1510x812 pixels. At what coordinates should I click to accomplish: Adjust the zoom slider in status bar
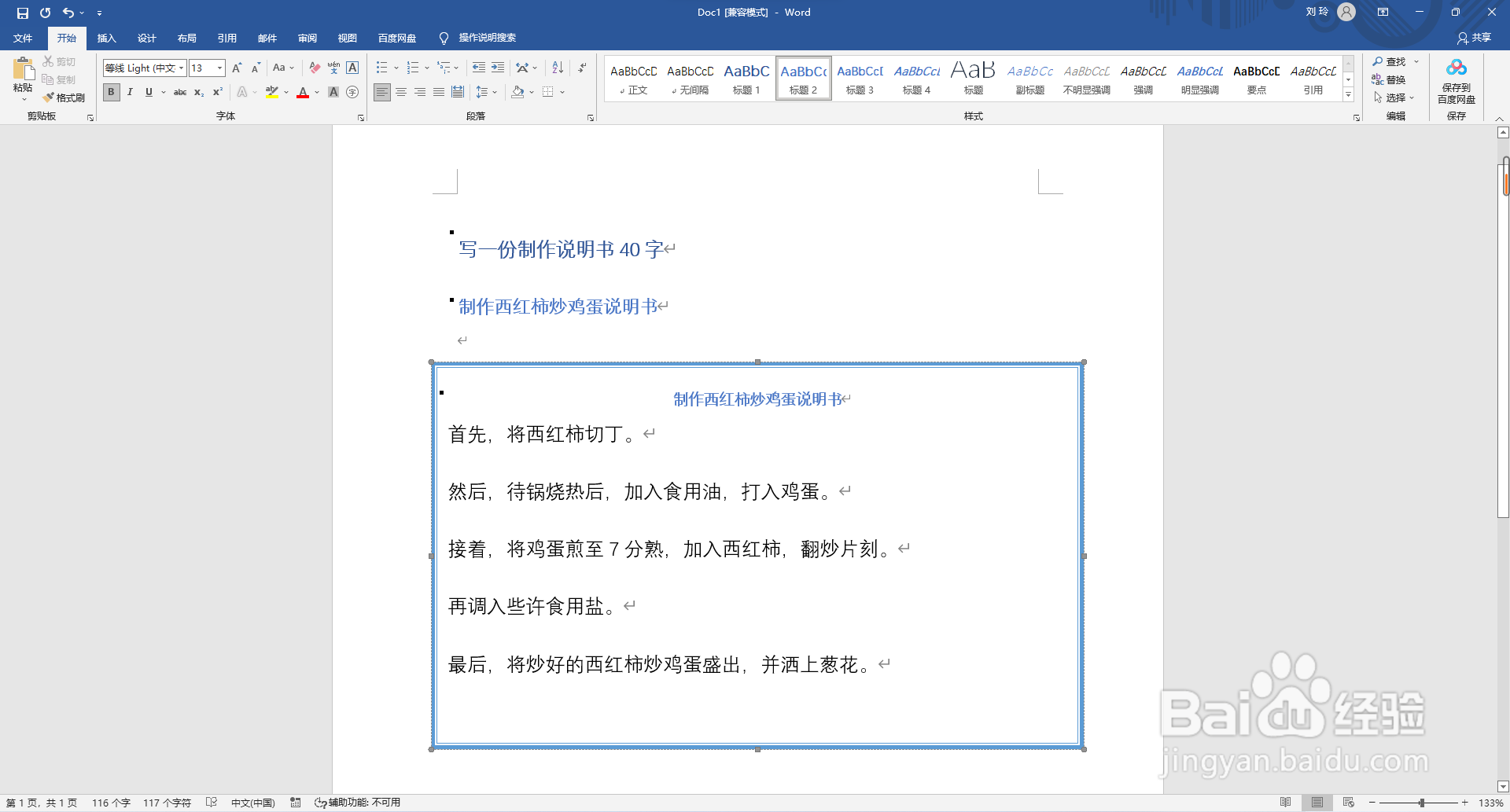(x=1421, y=803)
